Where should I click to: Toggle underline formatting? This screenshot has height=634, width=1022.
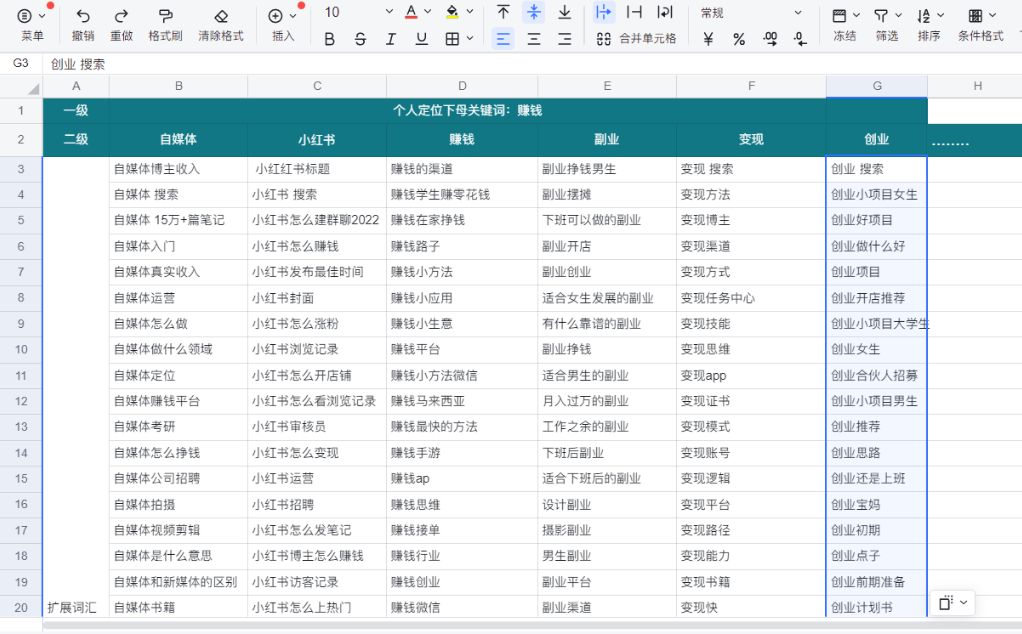click(x=419, y=38)
